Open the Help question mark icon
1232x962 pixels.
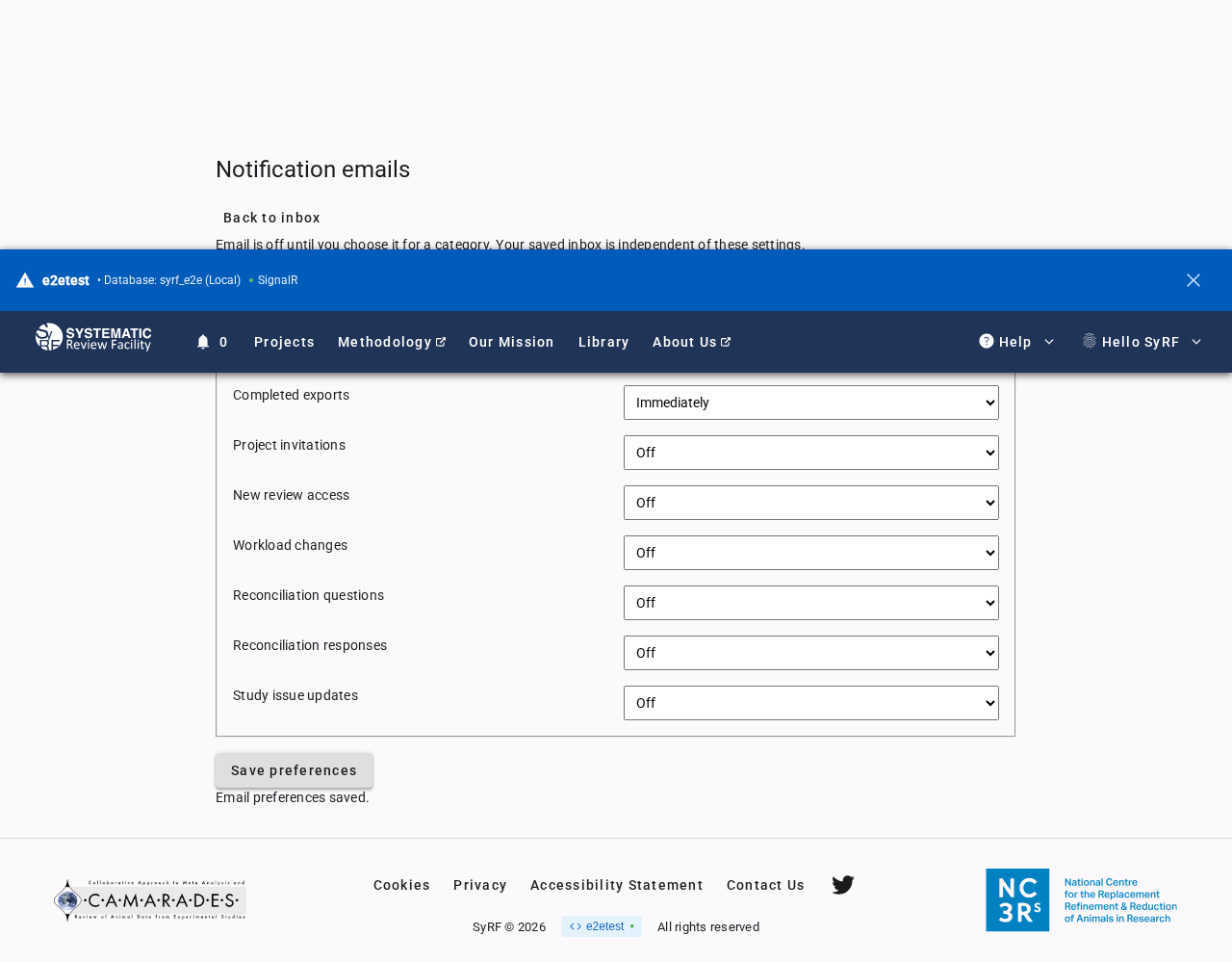(x=987, y=341)
